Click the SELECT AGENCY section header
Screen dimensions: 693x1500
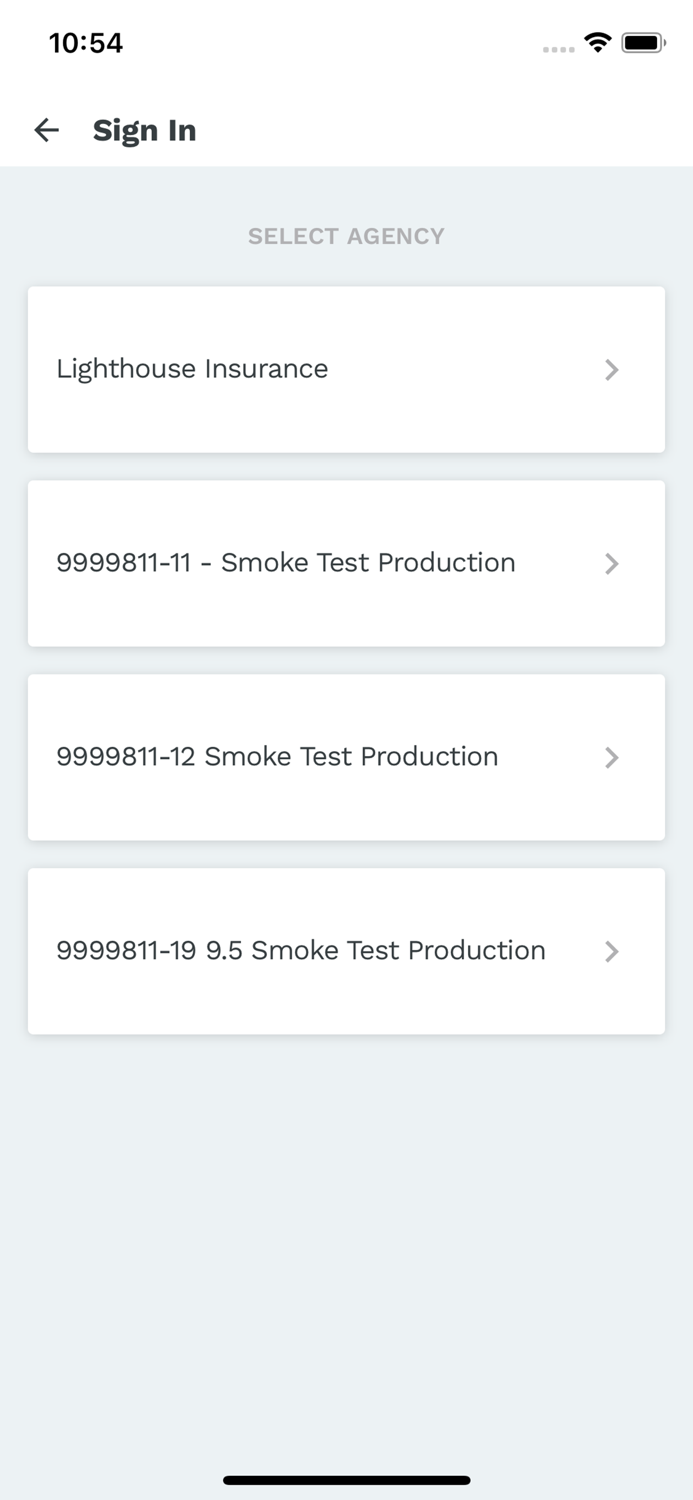[346, 236]
